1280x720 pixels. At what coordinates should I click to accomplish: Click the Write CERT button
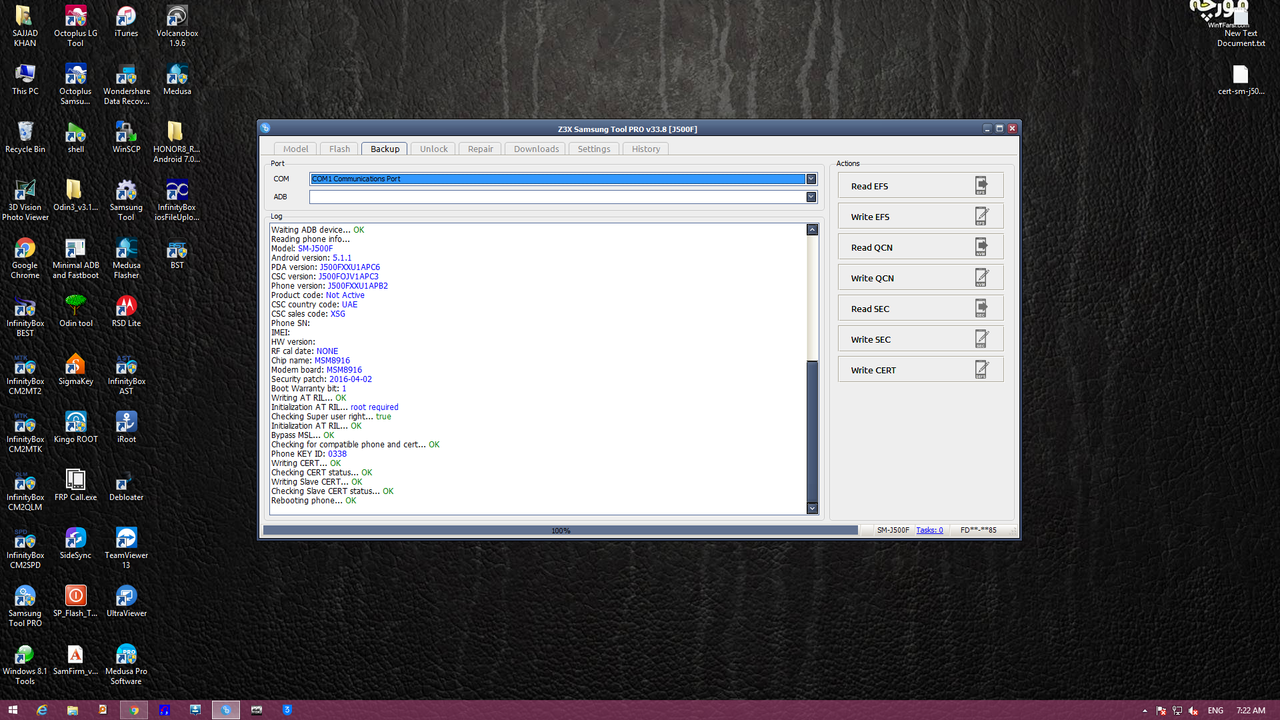pyautogui.click(x=920, y=370)
